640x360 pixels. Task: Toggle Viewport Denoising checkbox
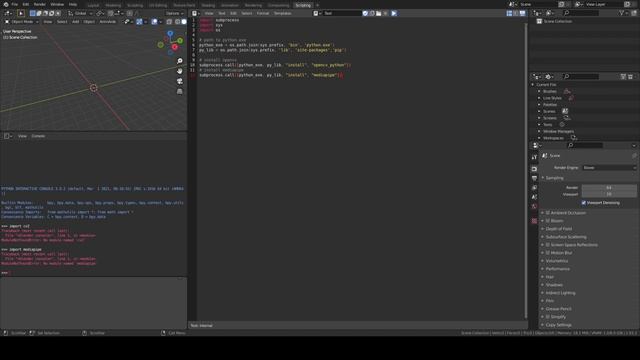[x=584, y=203]
